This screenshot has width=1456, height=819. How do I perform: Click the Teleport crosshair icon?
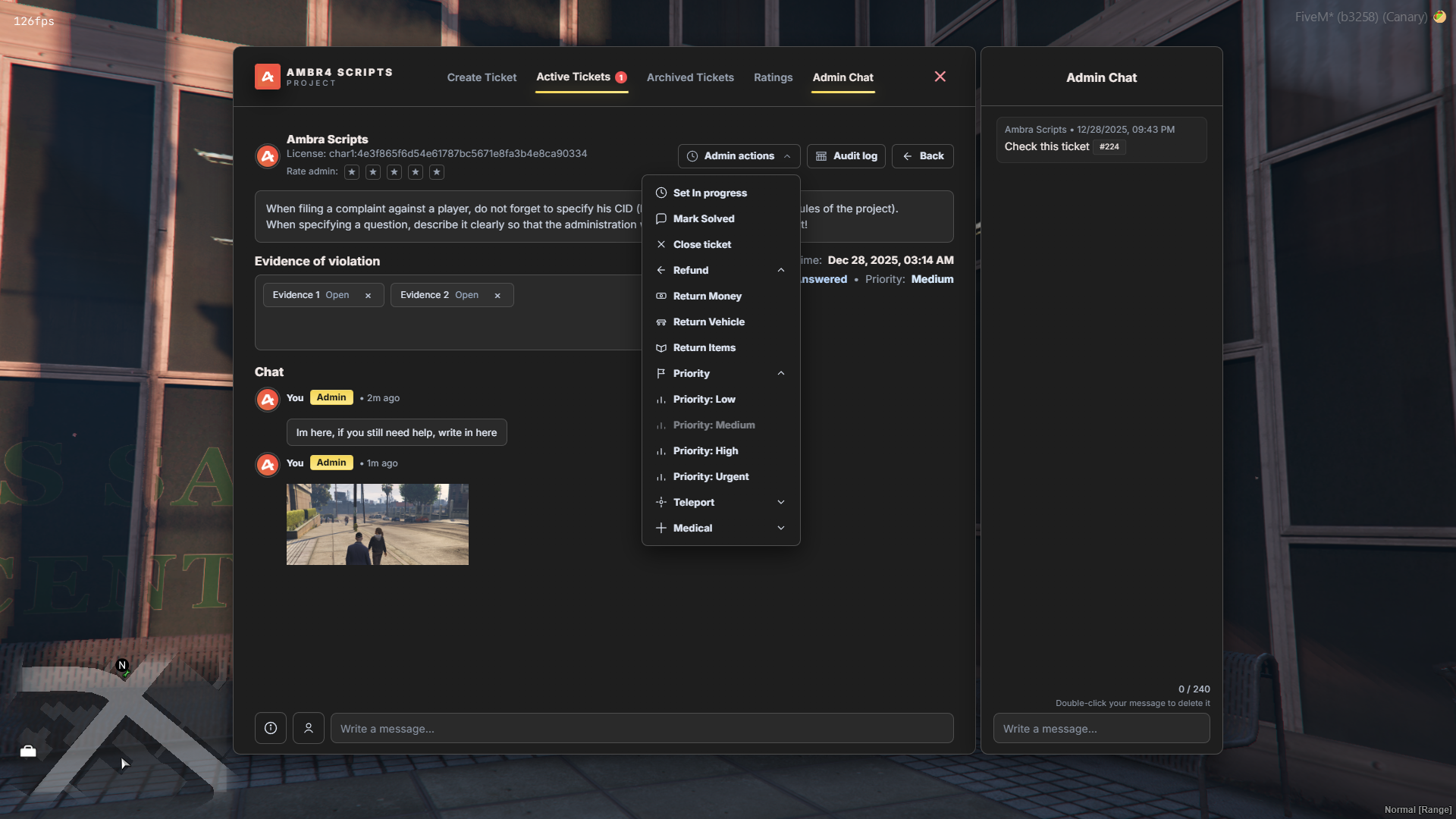[x=660, y=502]
